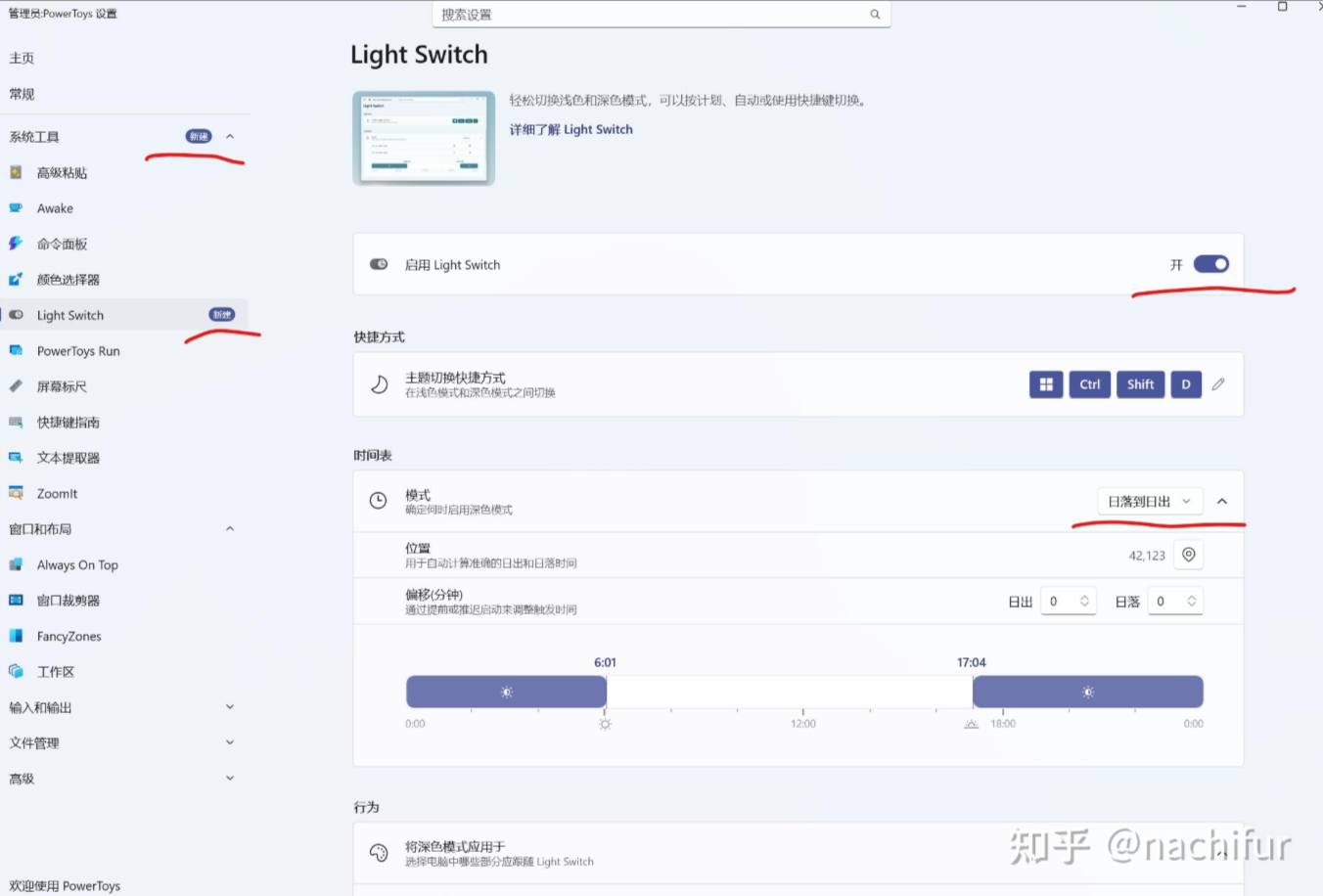
Task: Open the Color Picker (颜色选择器) sidebar item
Action: pyautogui.click(x=68, y=280)
